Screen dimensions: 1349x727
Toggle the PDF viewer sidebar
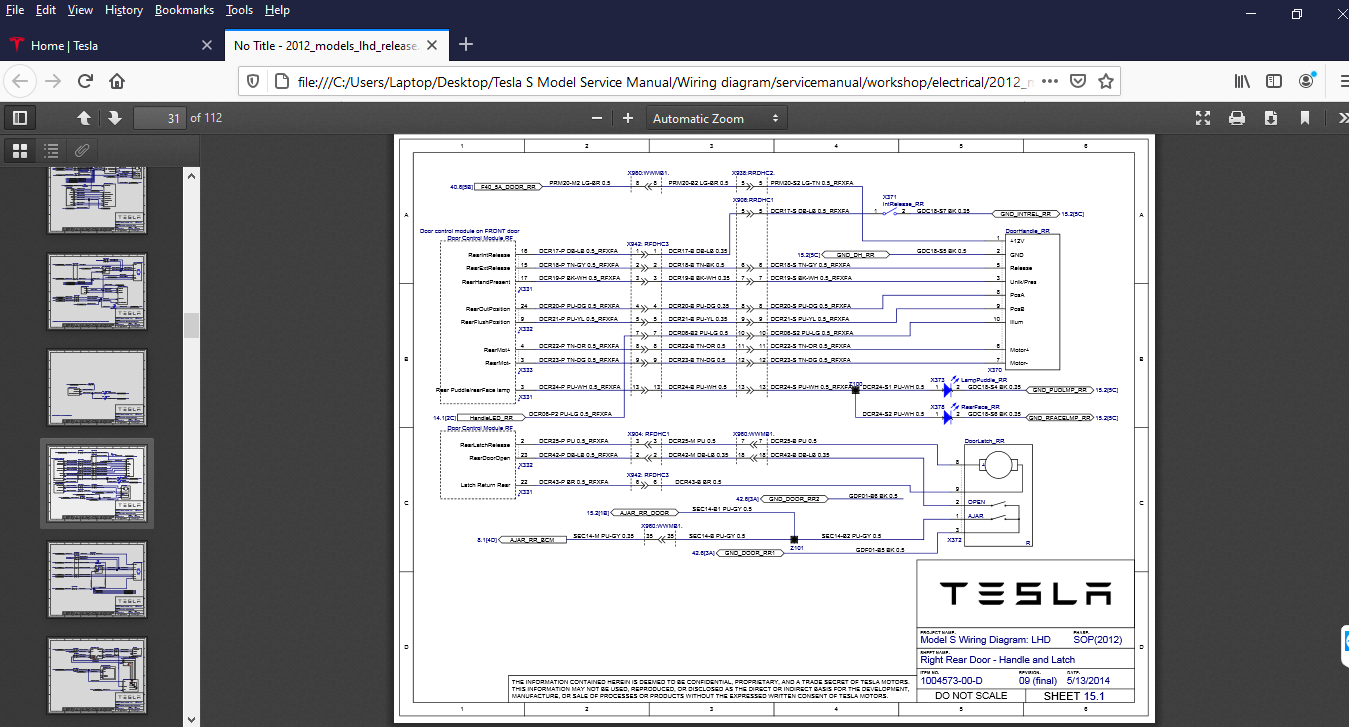[x=19, y=118]
